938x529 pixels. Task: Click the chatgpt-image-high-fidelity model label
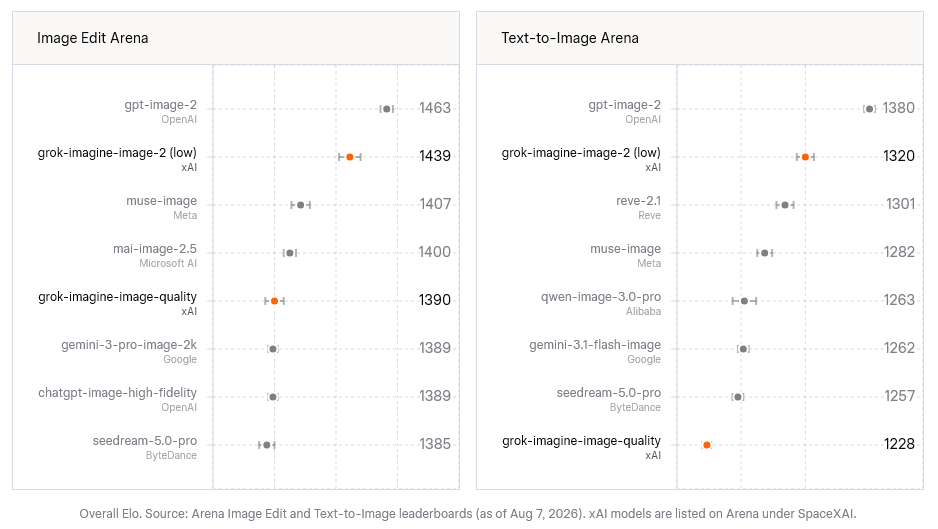117,393
